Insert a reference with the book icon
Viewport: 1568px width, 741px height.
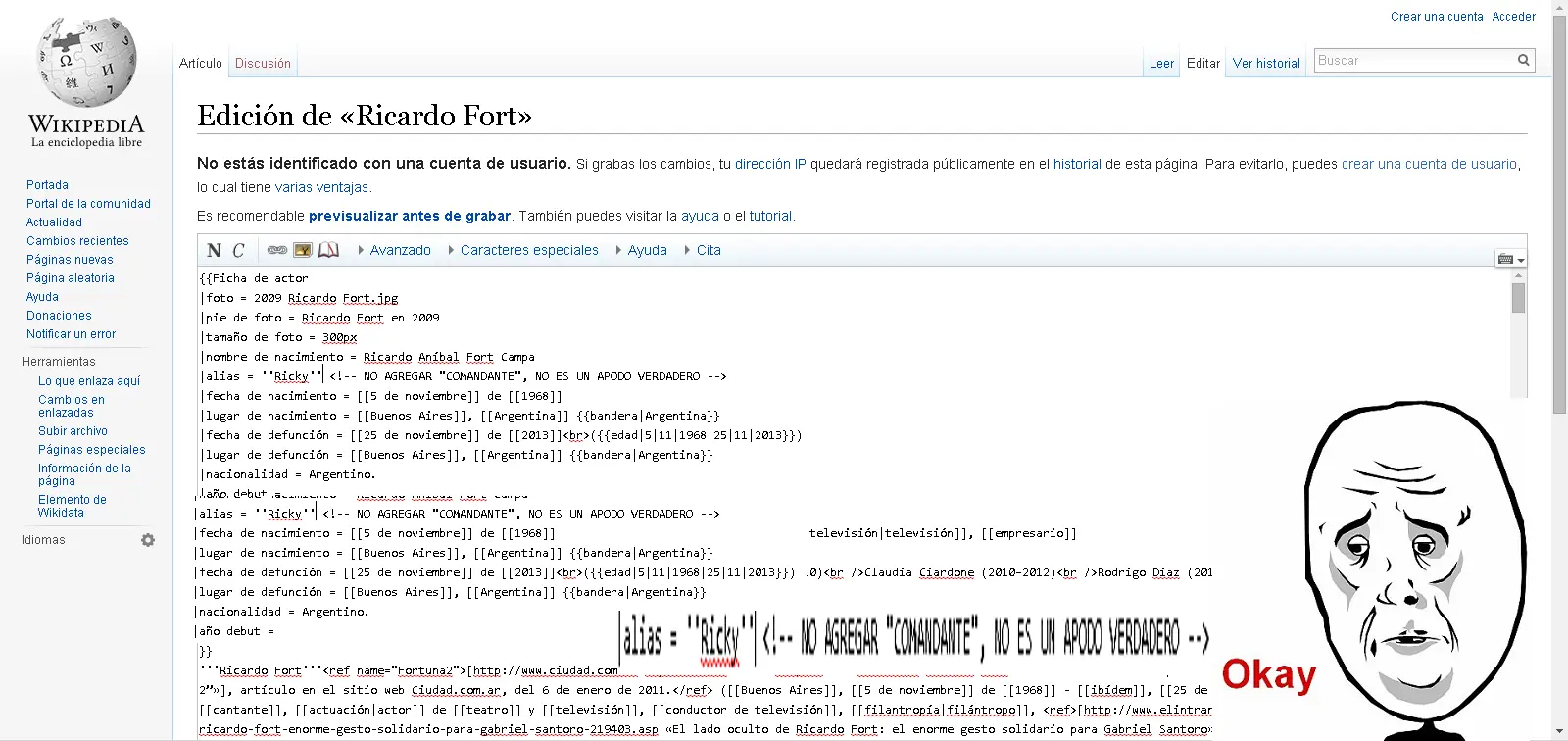click(328, 250)
